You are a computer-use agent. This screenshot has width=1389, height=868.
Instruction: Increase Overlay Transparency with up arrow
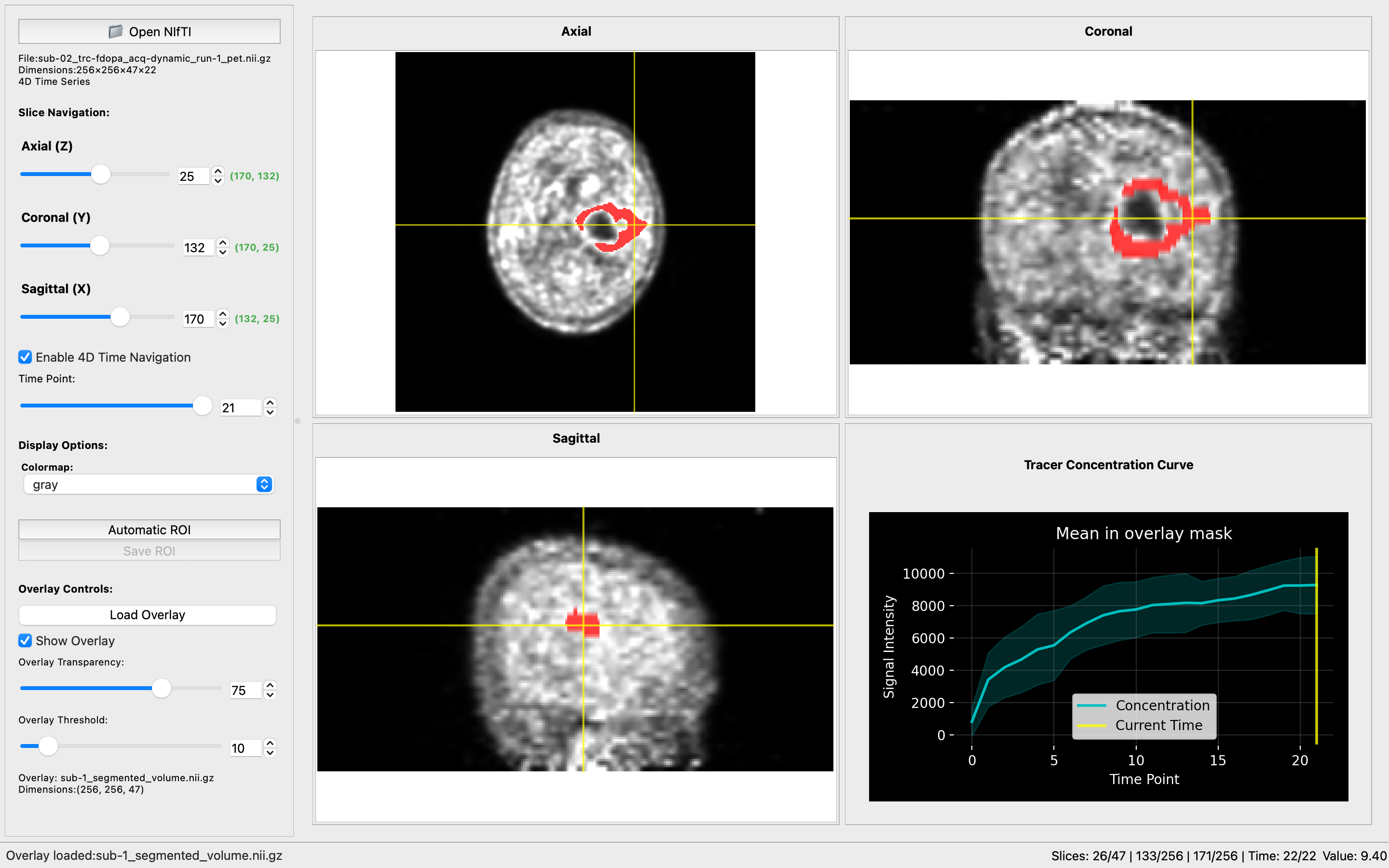(270, 685)
